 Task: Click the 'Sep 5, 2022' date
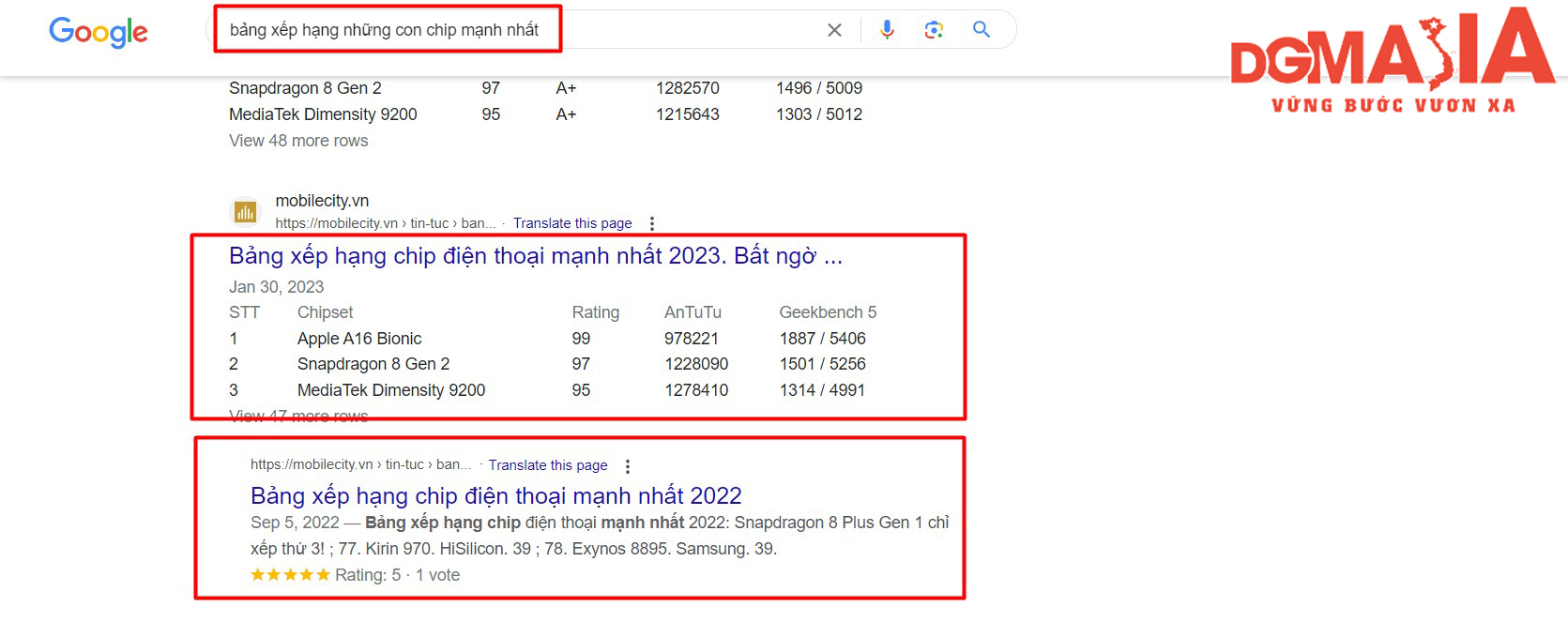295,523
